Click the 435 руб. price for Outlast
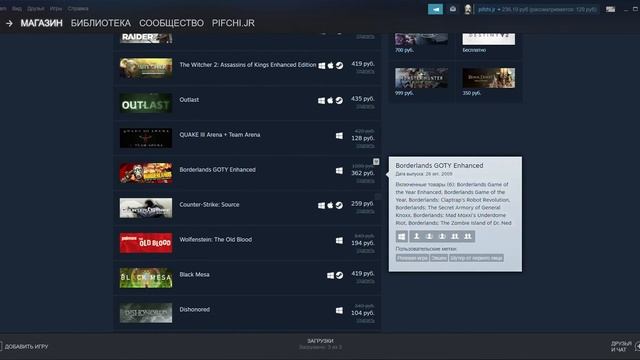 (362, 99)
